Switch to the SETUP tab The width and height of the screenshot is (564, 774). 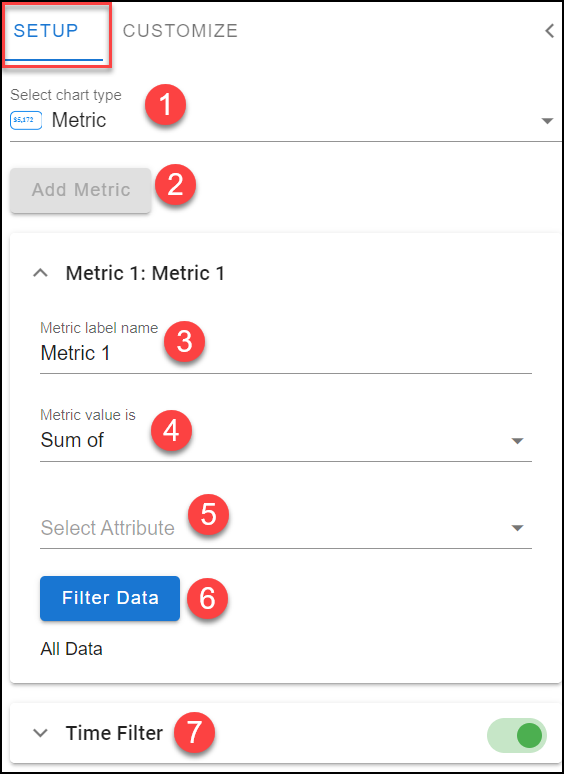tap(46, 31)
